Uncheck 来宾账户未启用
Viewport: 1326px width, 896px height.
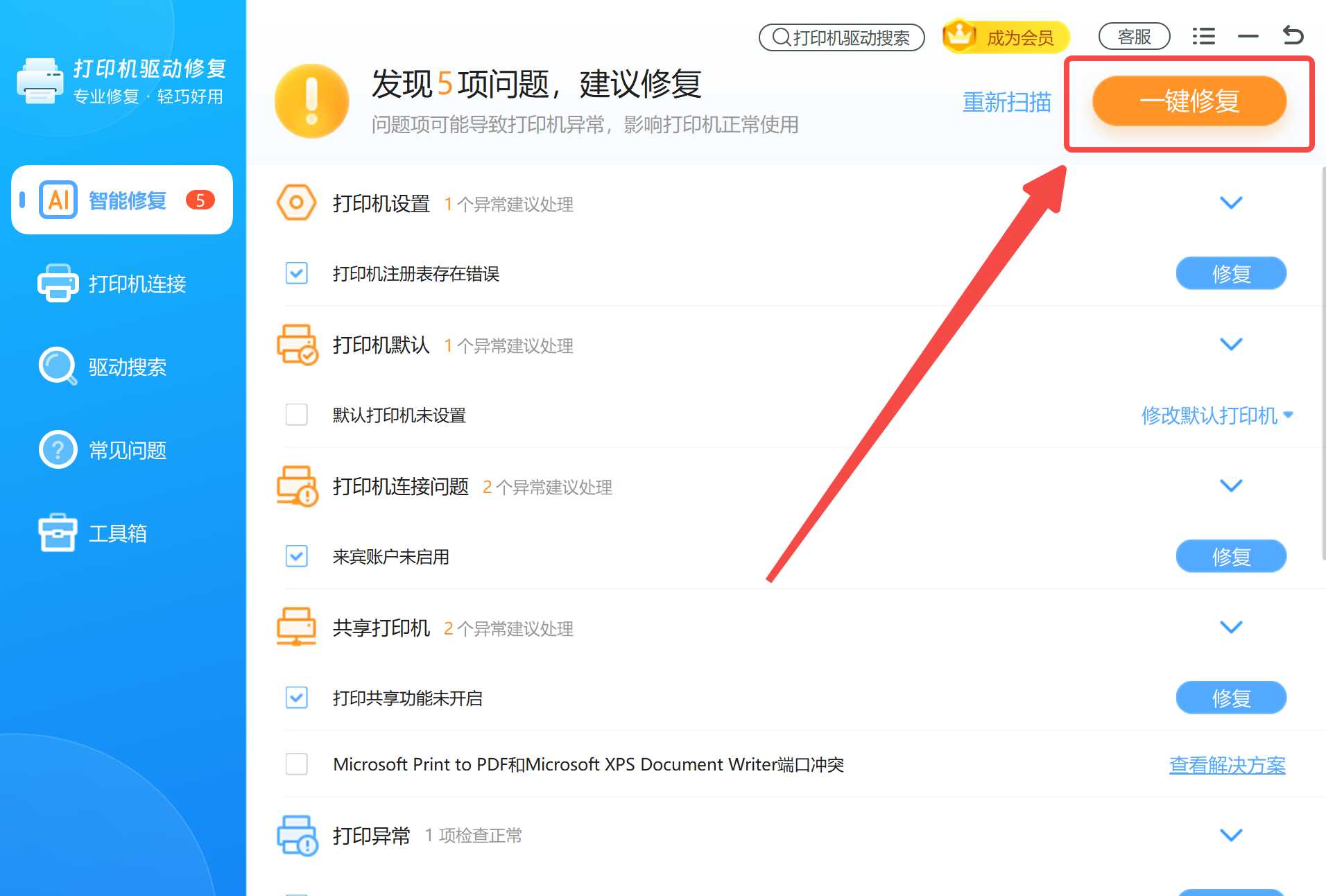click(x=296, y=556)
